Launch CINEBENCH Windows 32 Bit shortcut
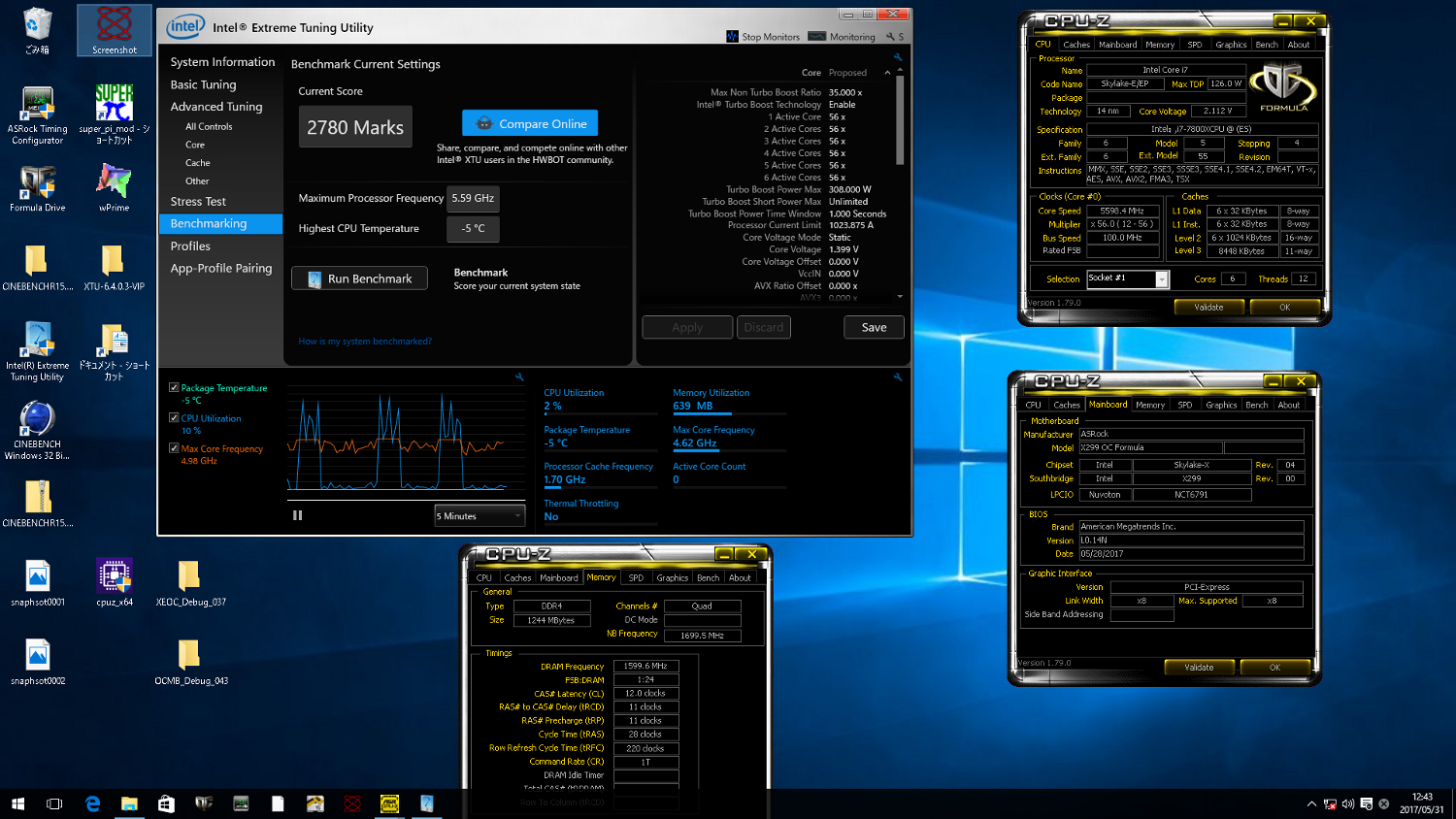 [37, 431]
